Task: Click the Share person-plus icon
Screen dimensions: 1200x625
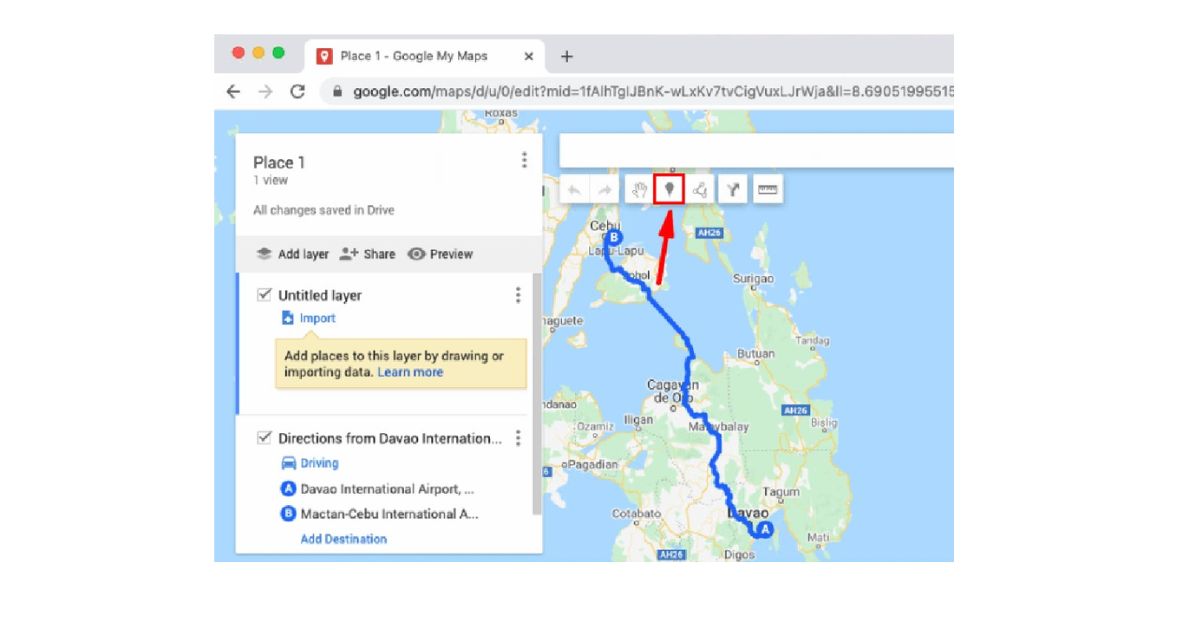Action: pyautogui.click(x=348, y=254)
